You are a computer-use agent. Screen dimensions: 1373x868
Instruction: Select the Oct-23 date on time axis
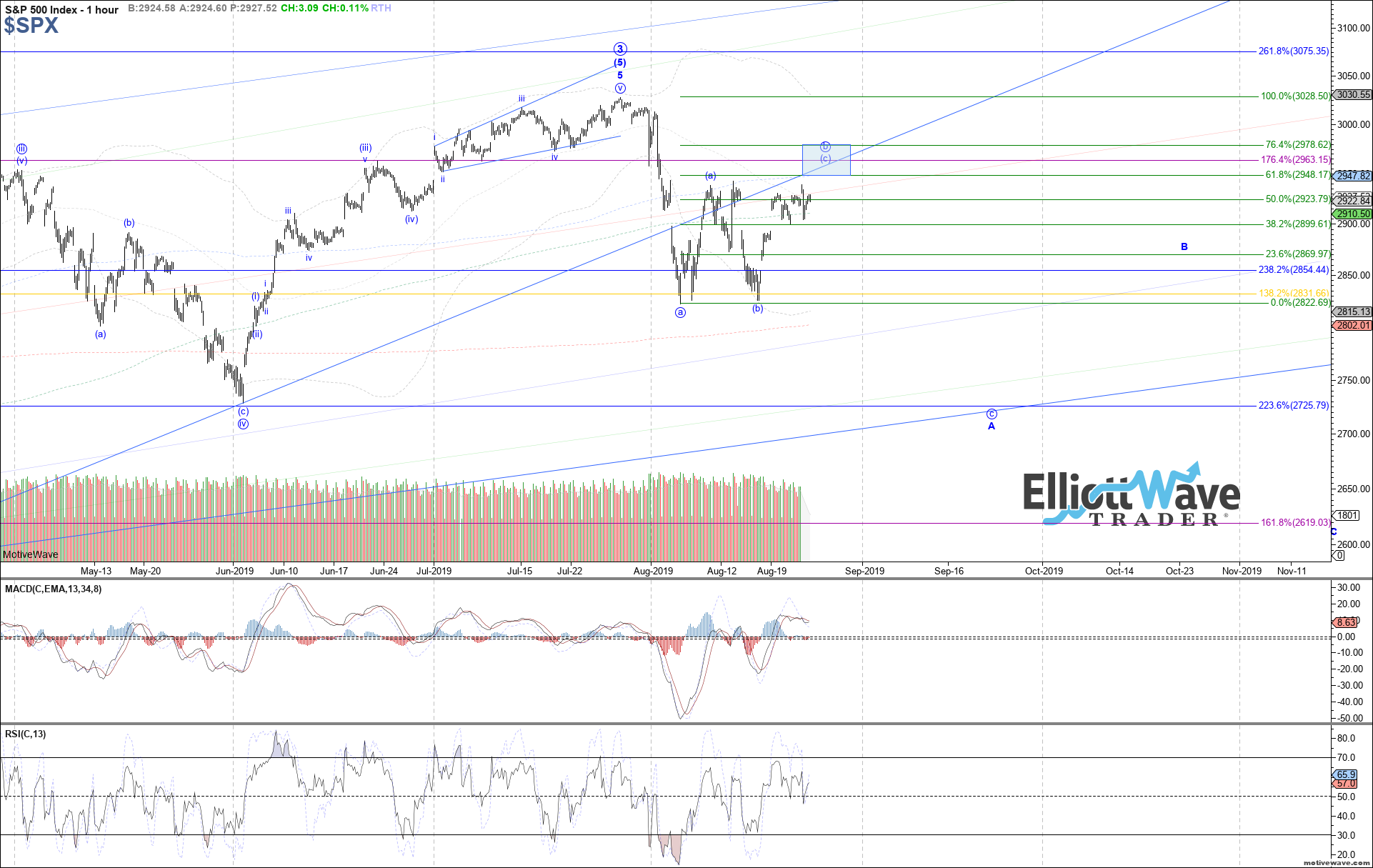click(1179, 571)
